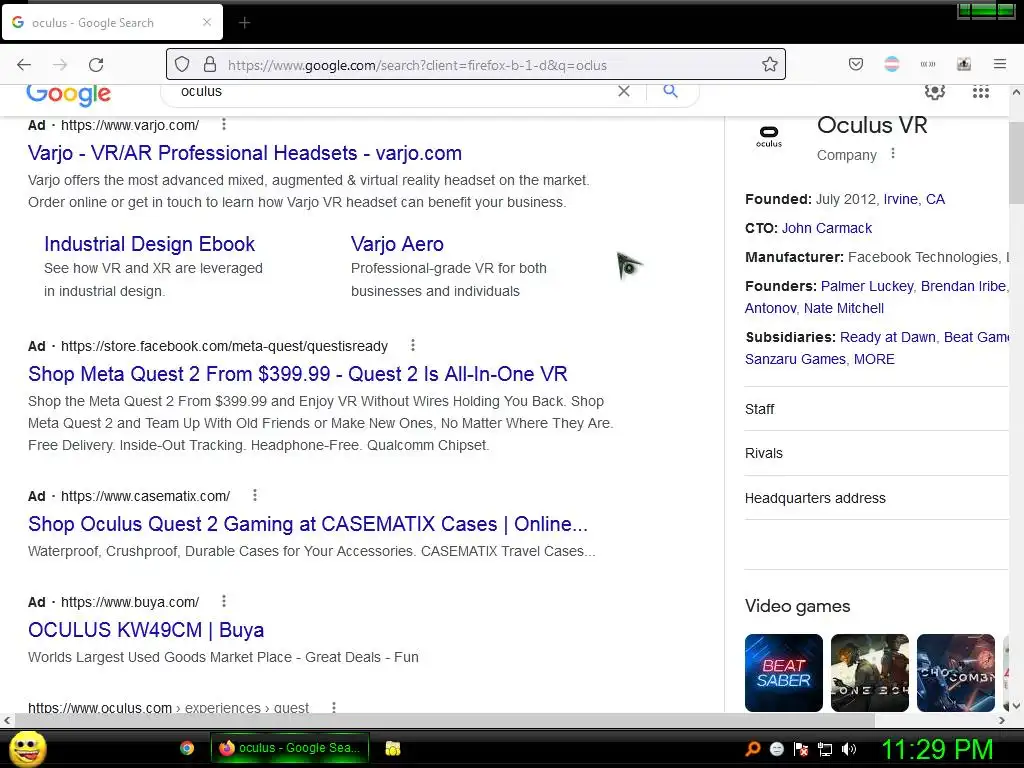
Task: Open the striped flag extension icon
Action: coord(891,64)
